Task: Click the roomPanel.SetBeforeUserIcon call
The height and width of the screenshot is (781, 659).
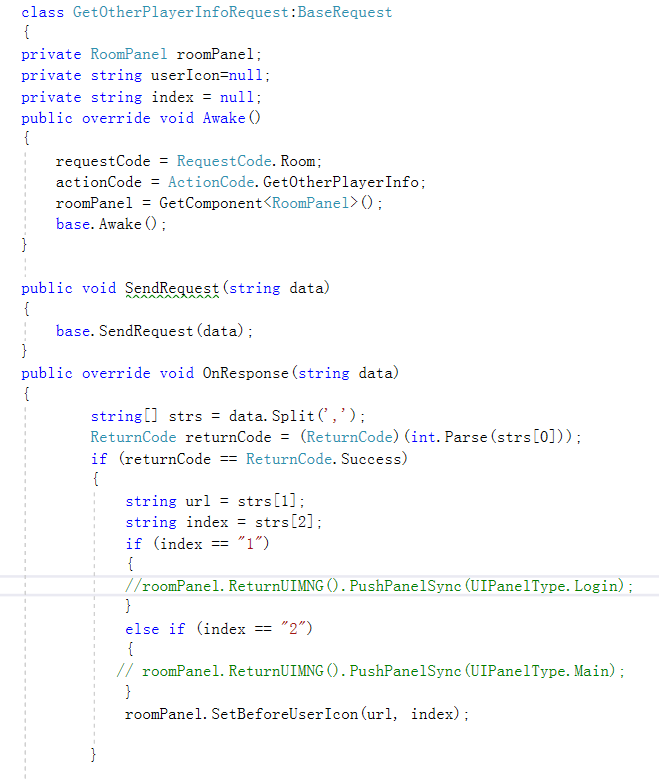Action: pos(297,714)
